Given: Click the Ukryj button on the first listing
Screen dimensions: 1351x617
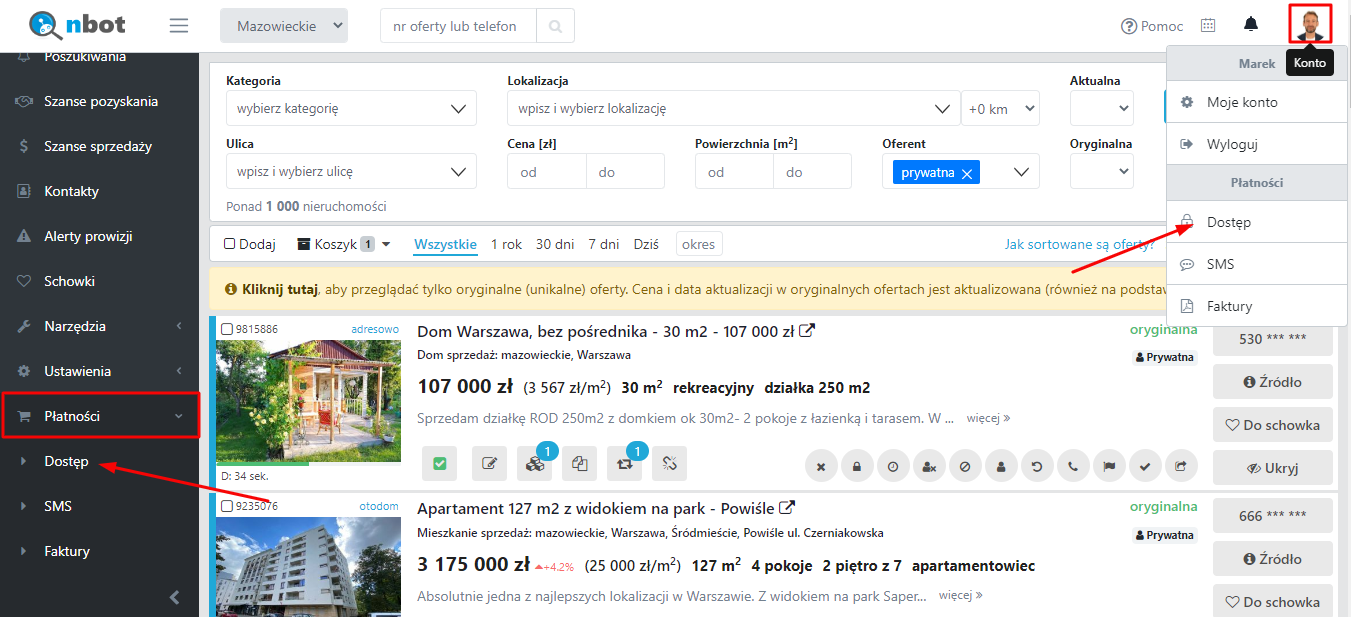Looking at the screenshot, I should click(x=1272, y=468).
